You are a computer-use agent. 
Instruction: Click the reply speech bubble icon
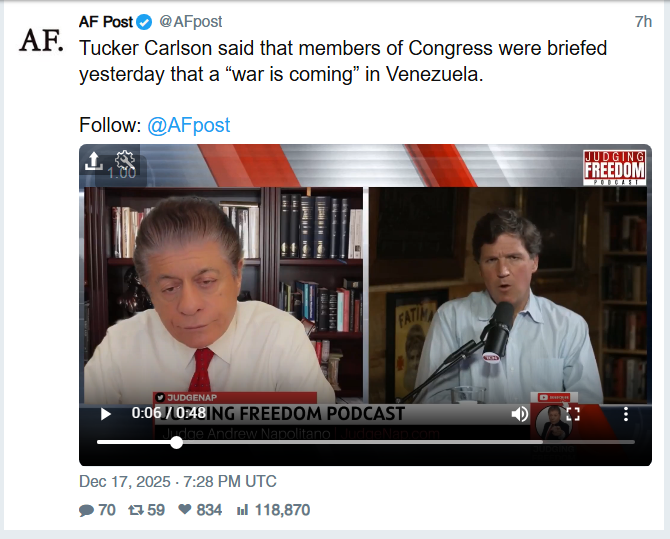(x=86, y=510)
